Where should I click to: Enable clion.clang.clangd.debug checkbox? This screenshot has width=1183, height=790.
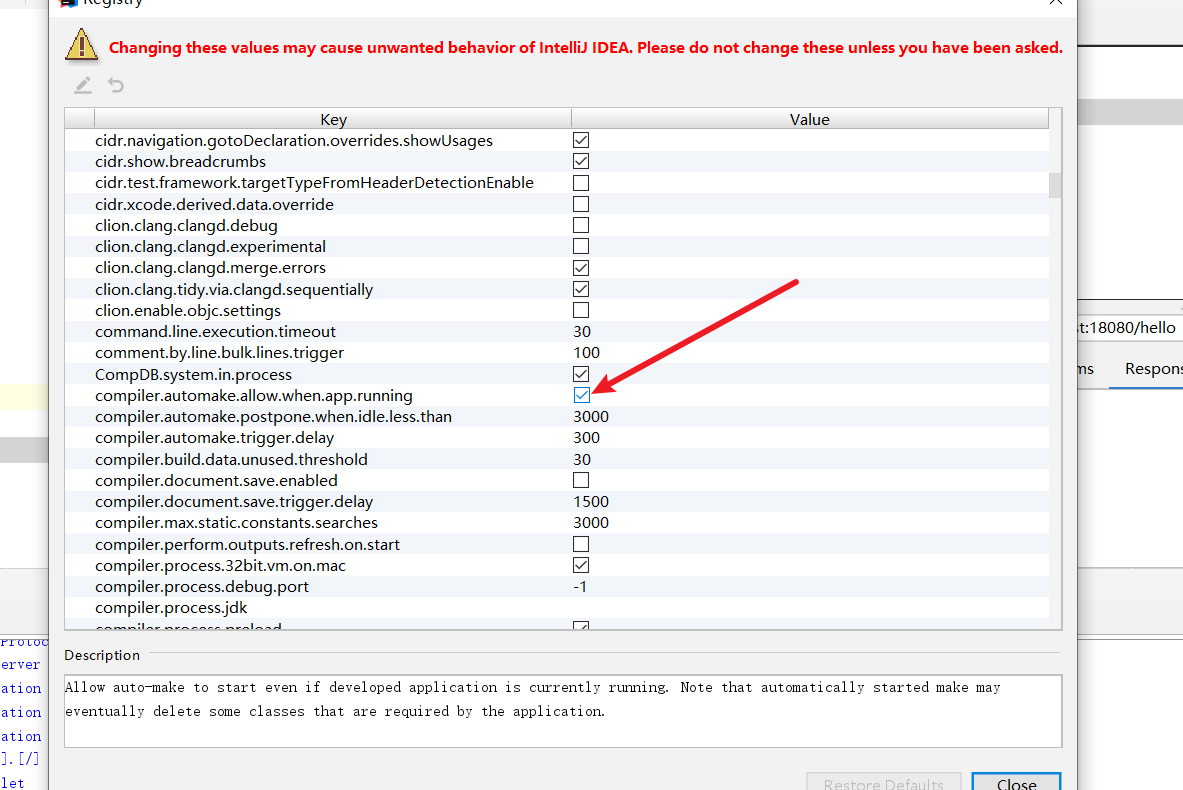(581, 225)
